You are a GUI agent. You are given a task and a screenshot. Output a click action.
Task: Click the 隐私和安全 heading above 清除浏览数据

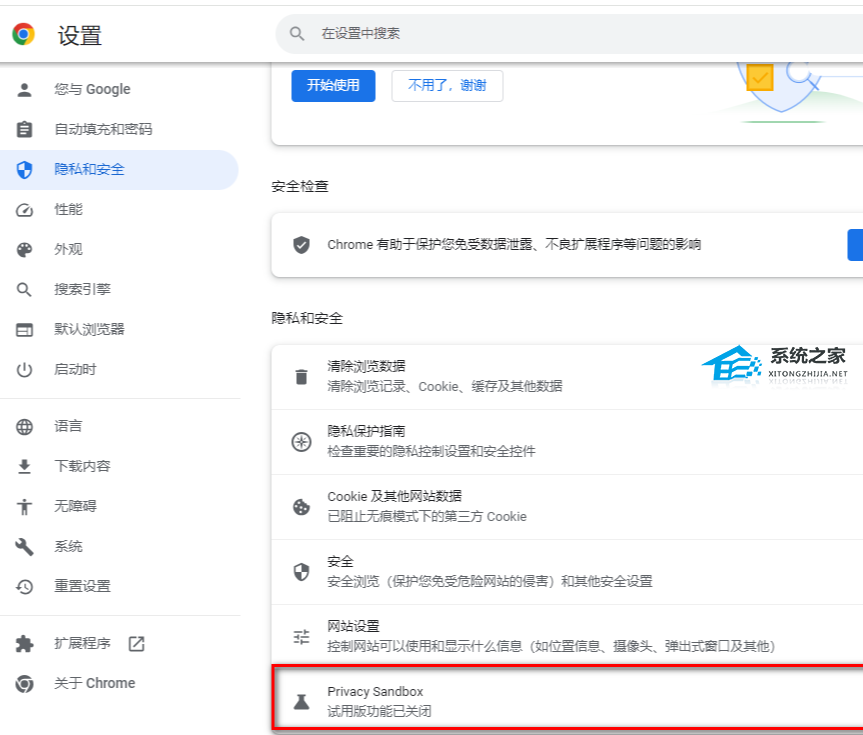(x=307, y=318)
